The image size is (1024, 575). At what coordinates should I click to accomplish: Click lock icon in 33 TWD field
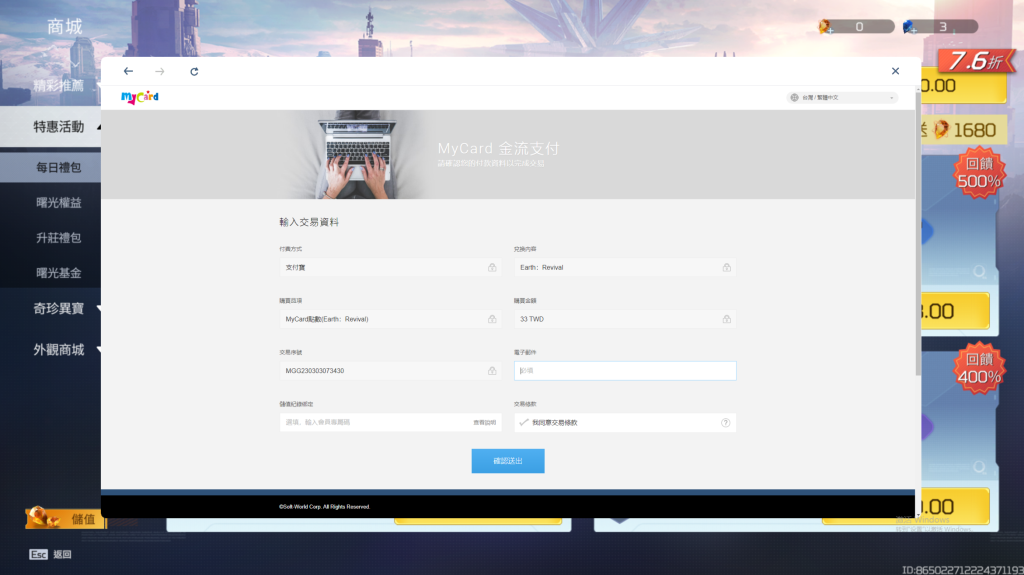pyautogui.click(x=726, y=319)
